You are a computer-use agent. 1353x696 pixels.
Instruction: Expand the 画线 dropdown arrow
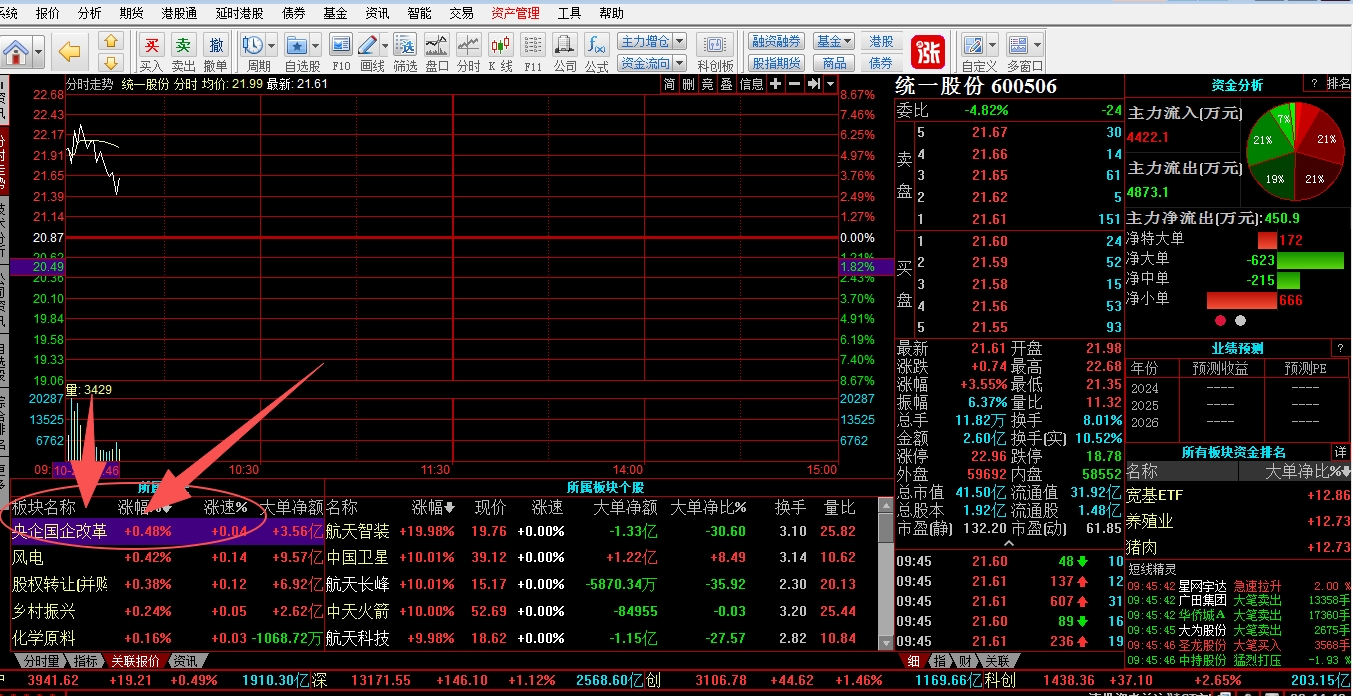coord(384,45)
